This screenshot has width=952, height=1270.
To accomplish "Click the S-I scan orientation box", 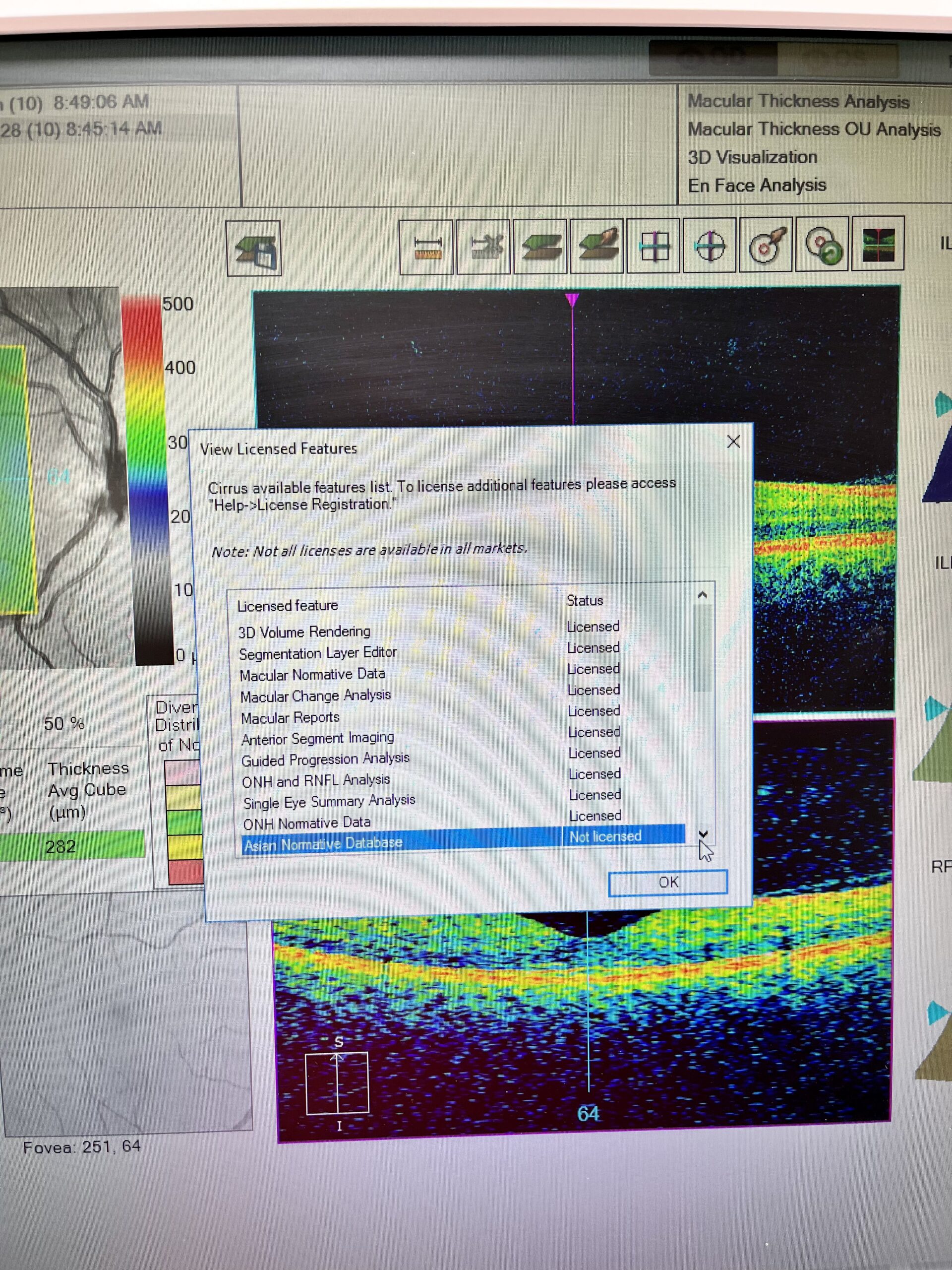I will (x=337, y=1083).
